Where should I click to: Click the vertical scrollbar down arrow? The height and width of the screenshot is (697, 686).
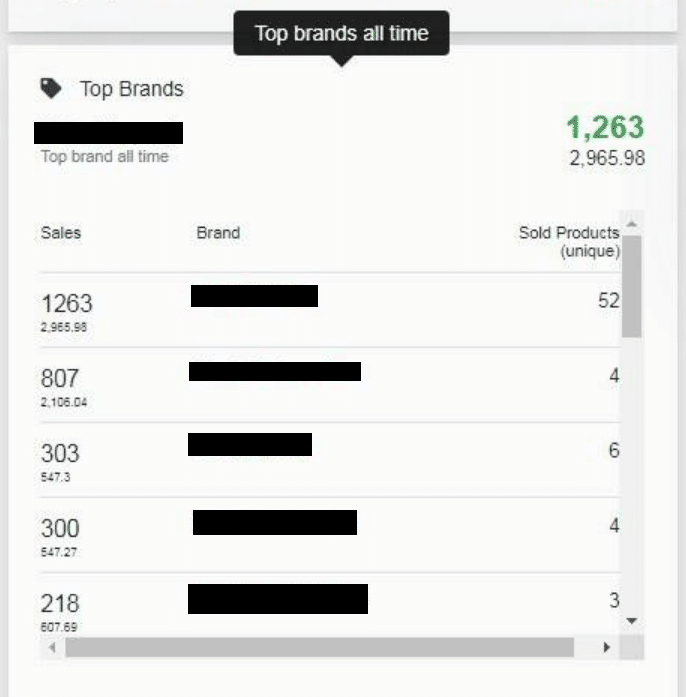631,620
